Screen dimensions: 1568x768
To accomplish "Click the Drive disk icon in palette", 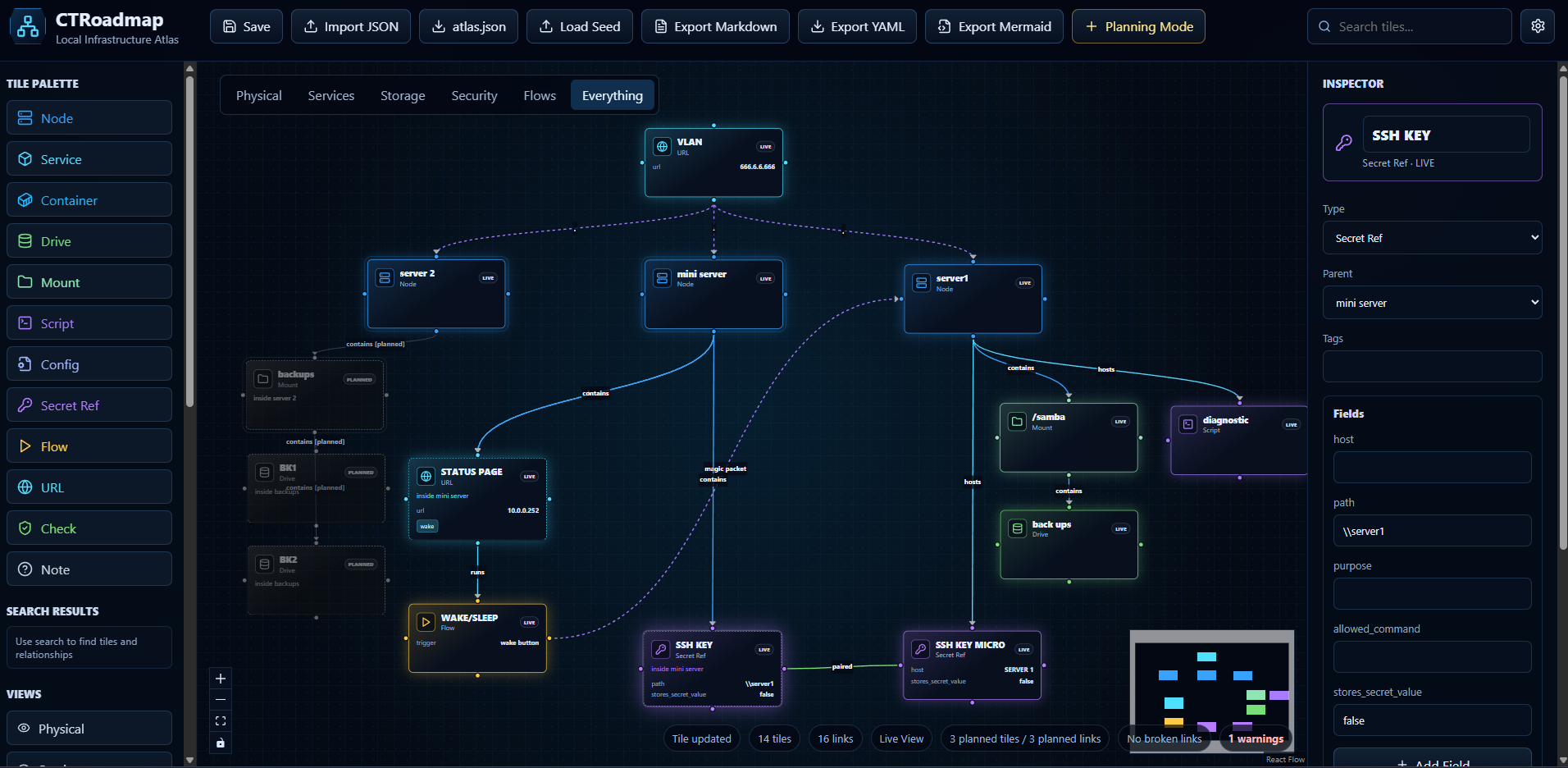I will (x=25, y=241).
